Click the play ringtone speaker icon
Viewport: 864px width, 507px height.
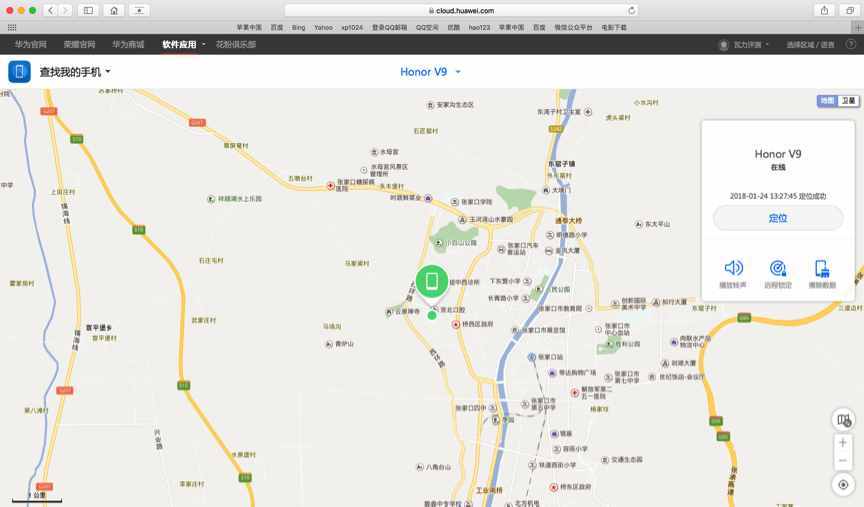pos(733,268)
